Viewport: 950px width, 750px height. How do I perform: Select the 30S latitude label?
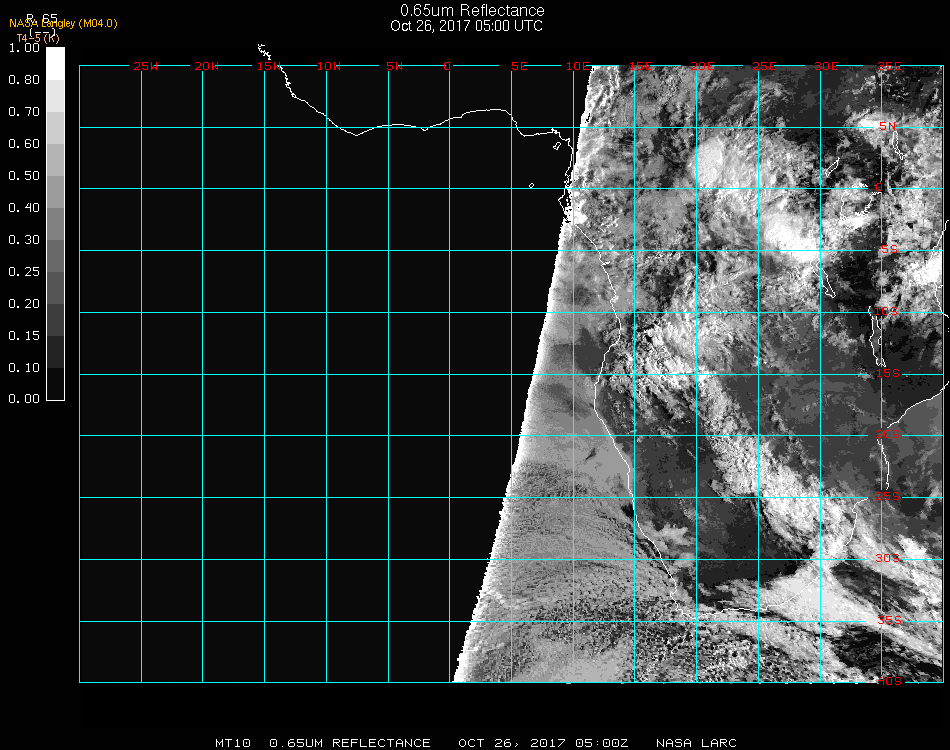888,558
